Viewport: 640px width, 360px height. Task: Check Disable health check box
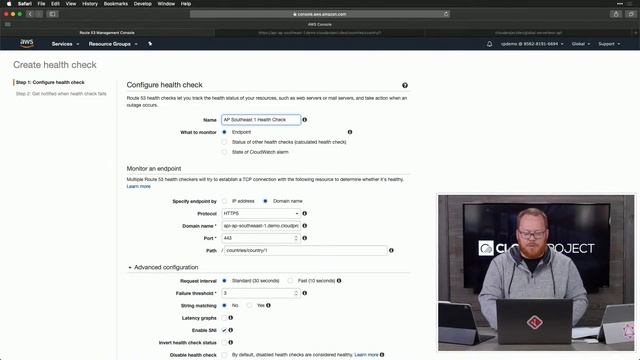click(224, 355)
